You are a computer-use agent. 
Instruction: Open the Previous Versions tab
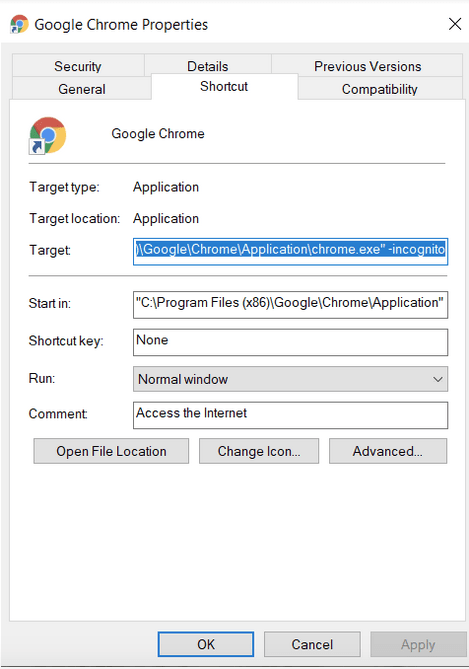pyautogui.click(x=367, y=66)
